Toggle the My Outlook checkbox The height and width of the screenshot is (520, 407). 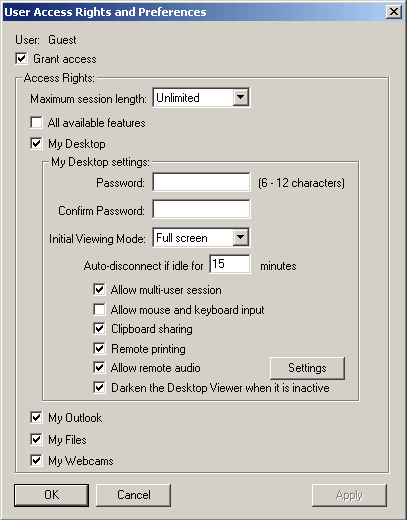point(36,417)
